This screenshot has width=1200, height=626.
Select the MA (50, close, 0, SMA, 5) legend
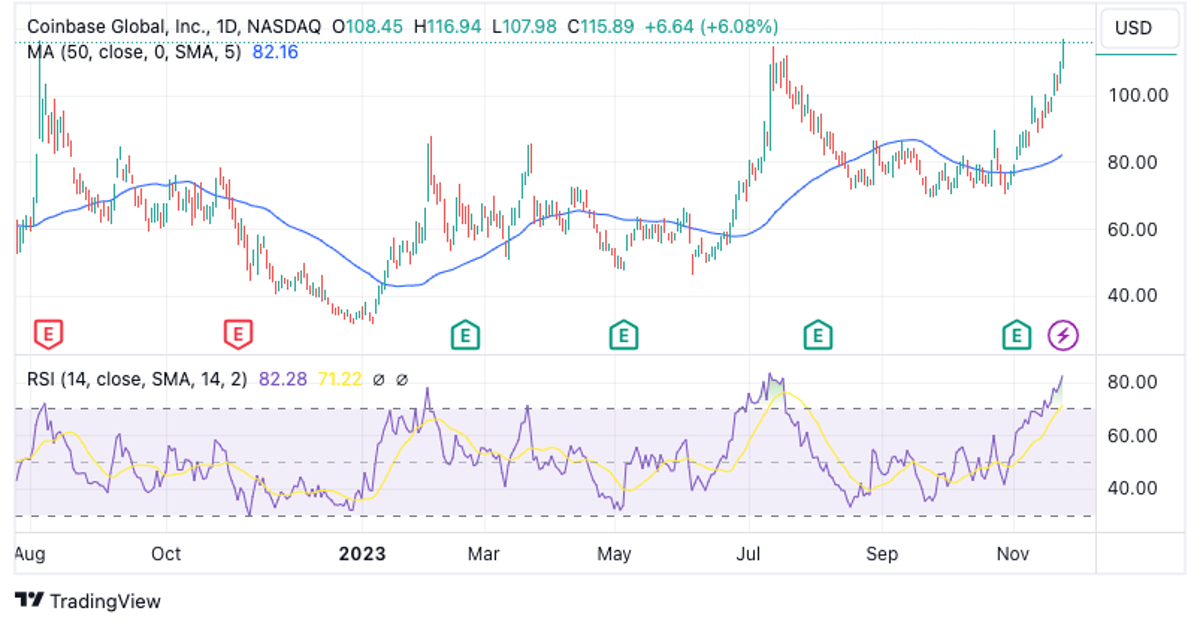coord(134,52)
